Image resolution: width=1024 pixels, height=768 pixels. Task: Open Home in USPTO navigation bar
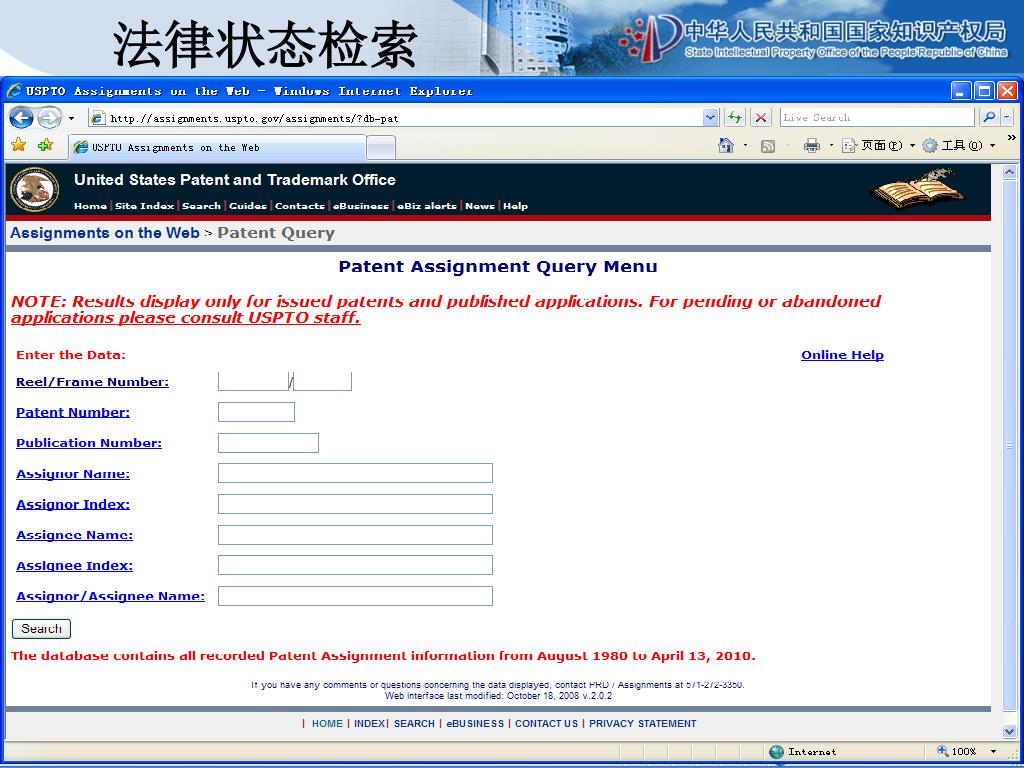[x=90, y=206]
